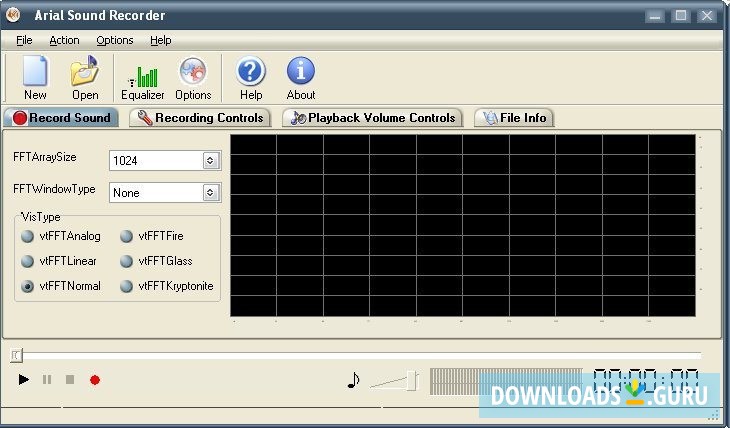Click the VisType group label

41,217
